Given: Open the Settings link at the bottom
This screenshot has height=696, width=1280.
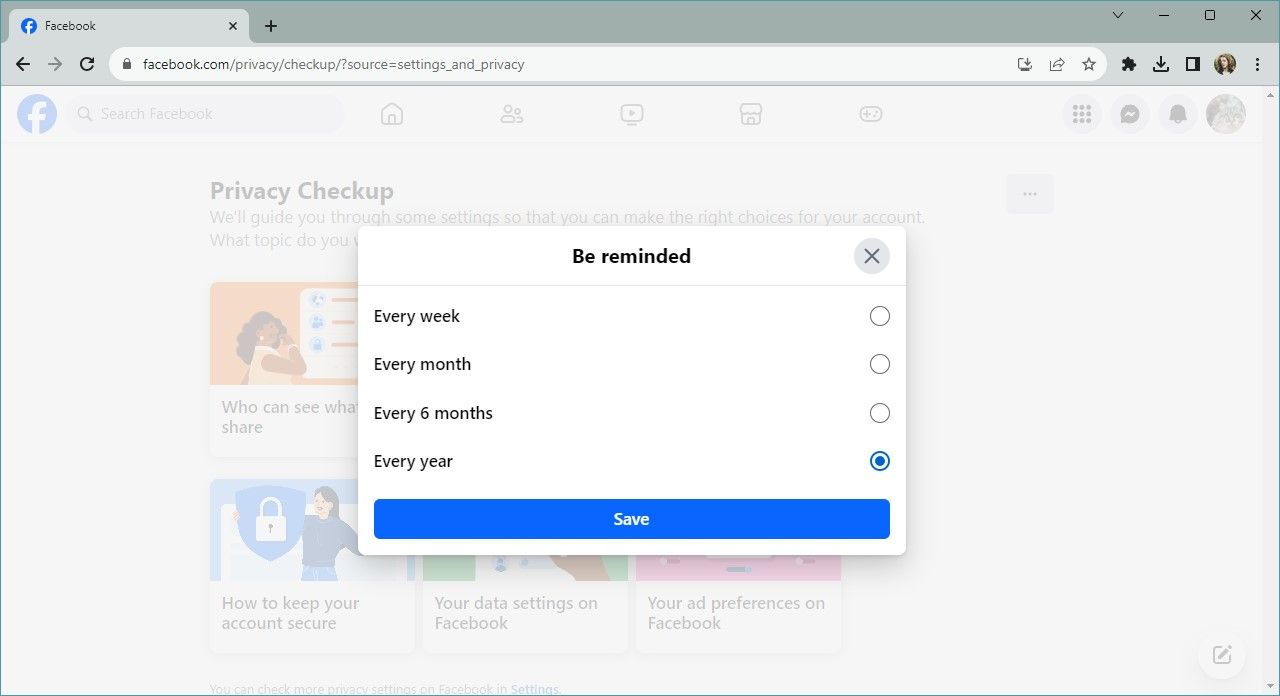Looking at the screenshot, I should (534, 688).
